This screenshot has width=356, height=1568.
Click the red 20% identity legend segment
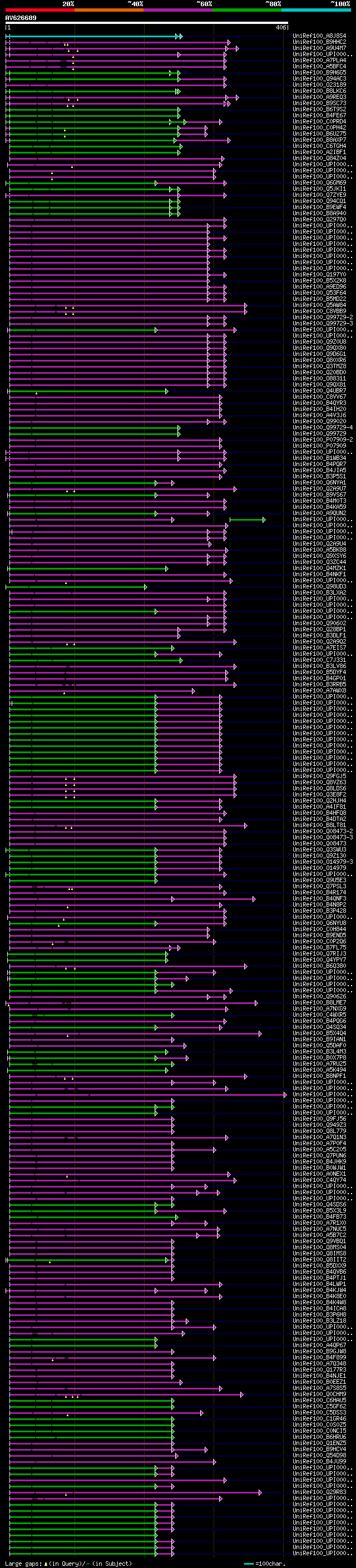[40, 11]
